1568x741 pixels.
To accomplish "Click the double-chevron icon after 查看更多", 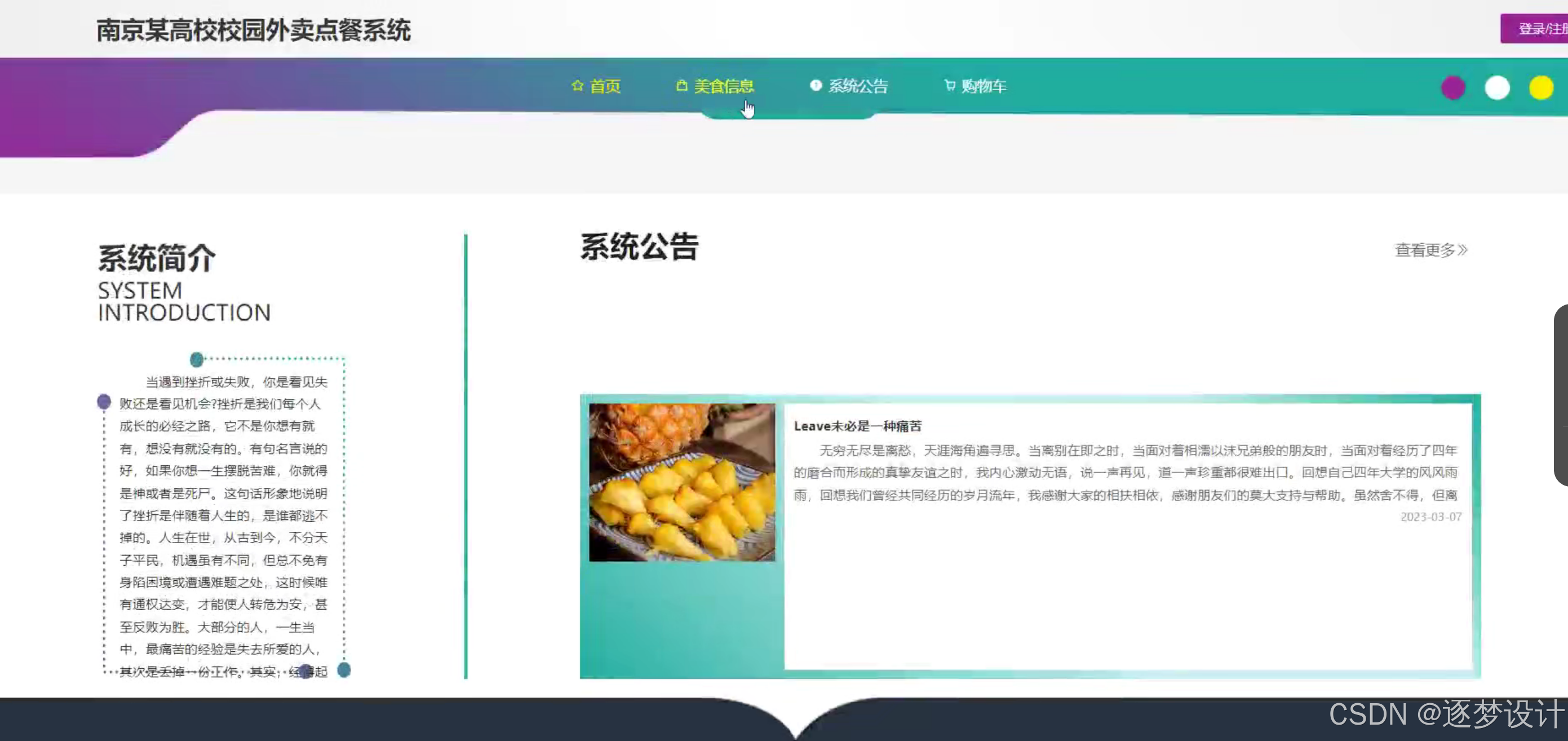I will (1463, 250).
